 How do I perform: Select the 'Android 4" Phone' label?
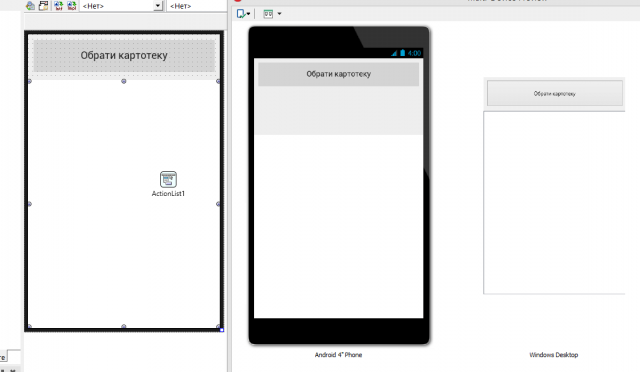click(338, 355)
